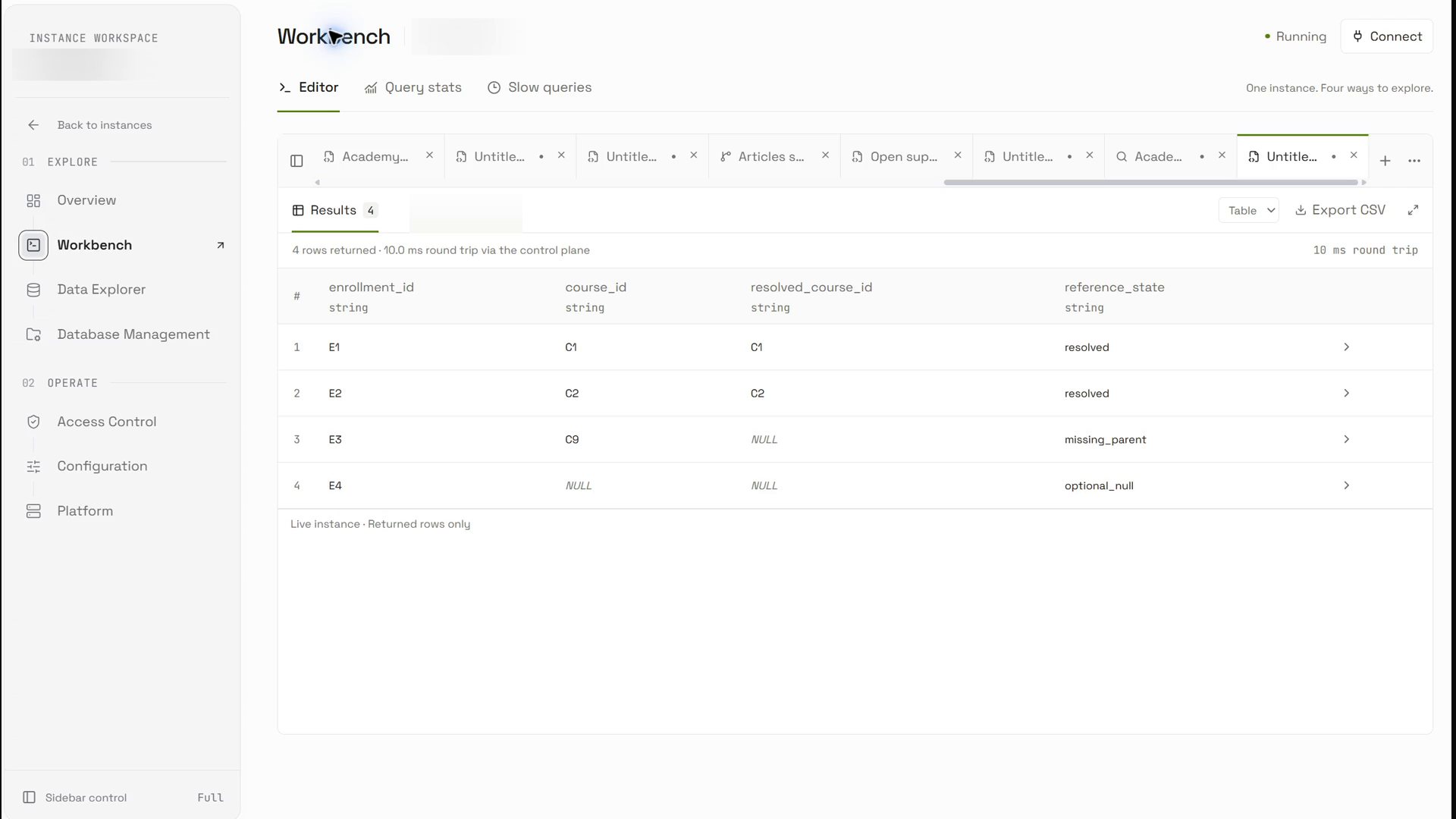Screen dimensions: 1456x819
Task: Click the optional_null cell
Action: (1099, 486)
